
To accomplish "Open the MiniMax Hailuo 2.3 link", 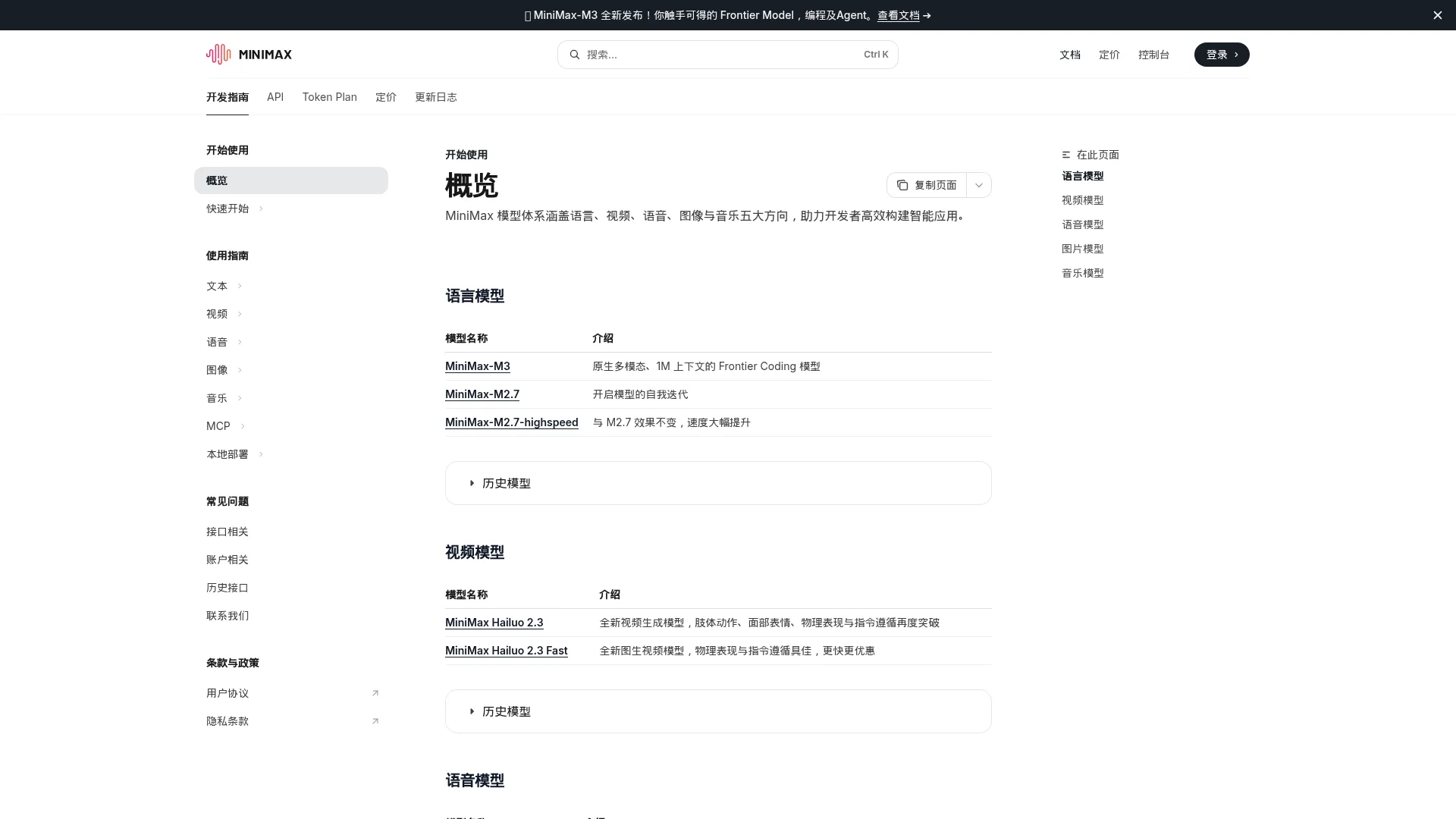I will click(494, 623).
